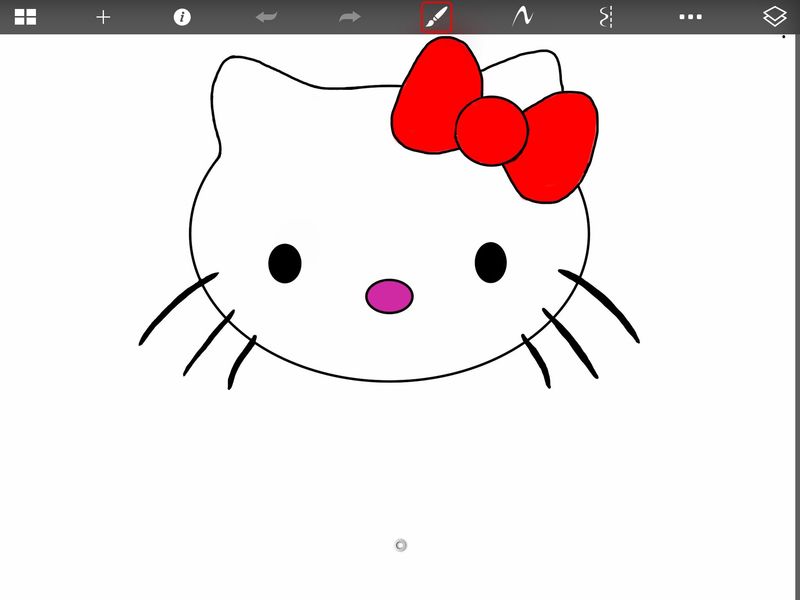This screenshot has width=800, height=600.
Task: Tap the red bow center knot
Action: [x=491, y=128]
